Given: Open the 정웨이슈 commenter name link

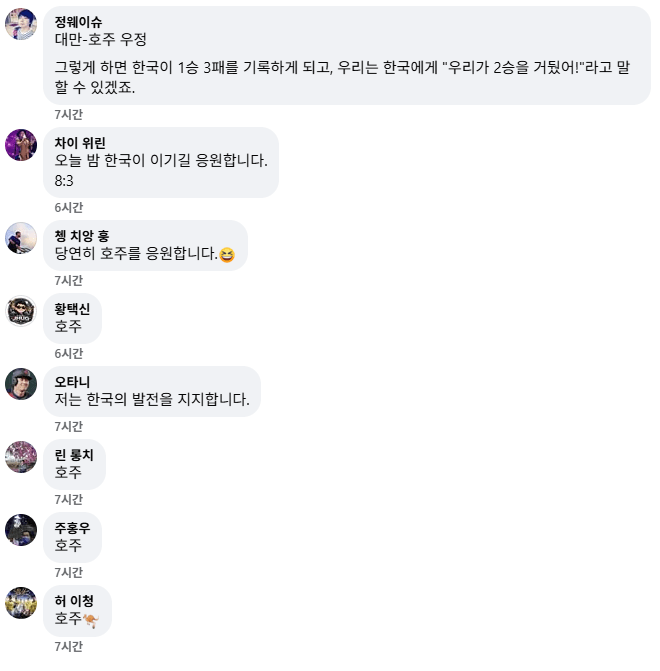Looking at the screenshot, I should click(x=79, y=23).
